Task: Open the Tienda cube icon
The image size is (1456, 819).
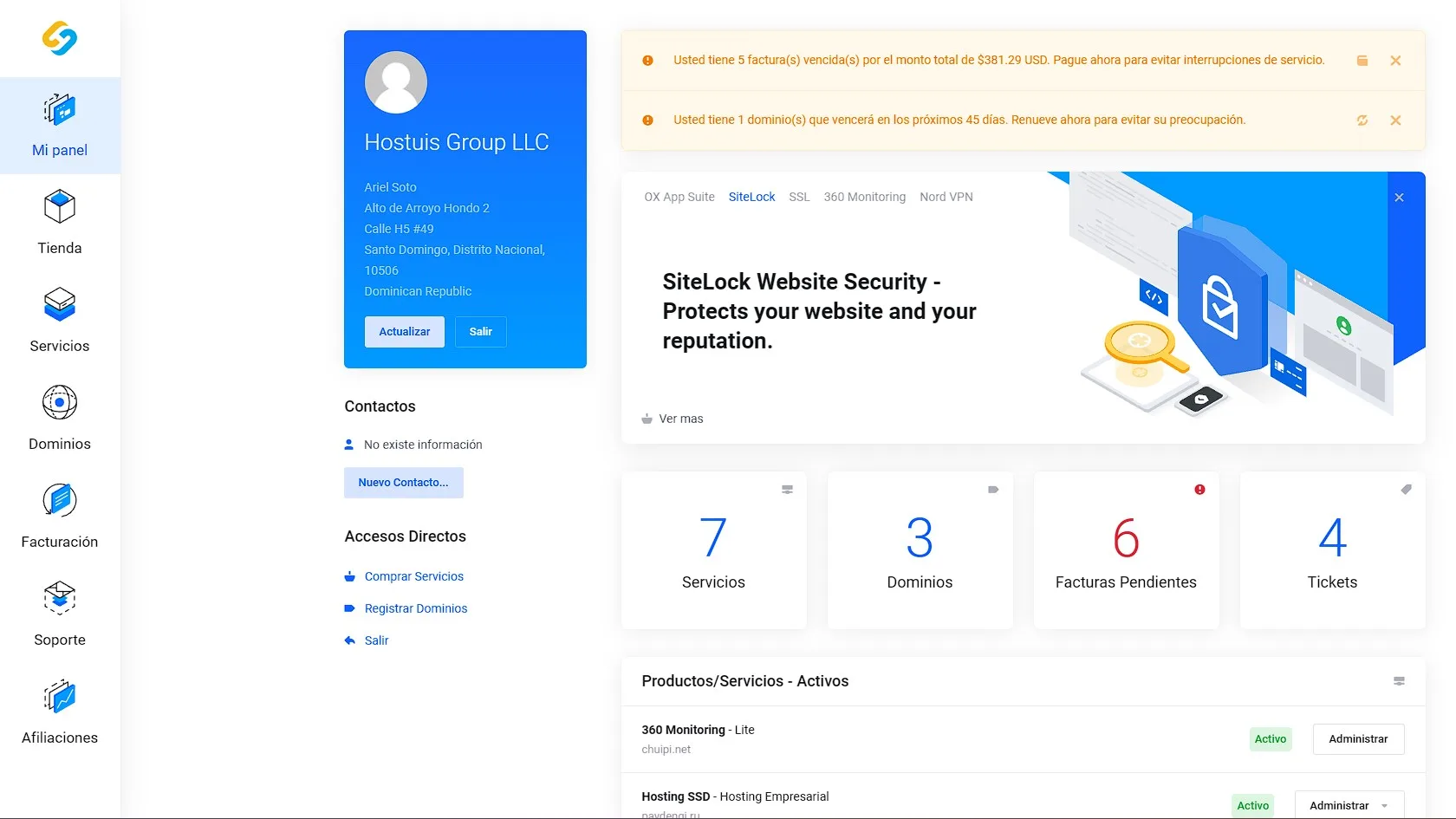Action: (x=60, y=207)
